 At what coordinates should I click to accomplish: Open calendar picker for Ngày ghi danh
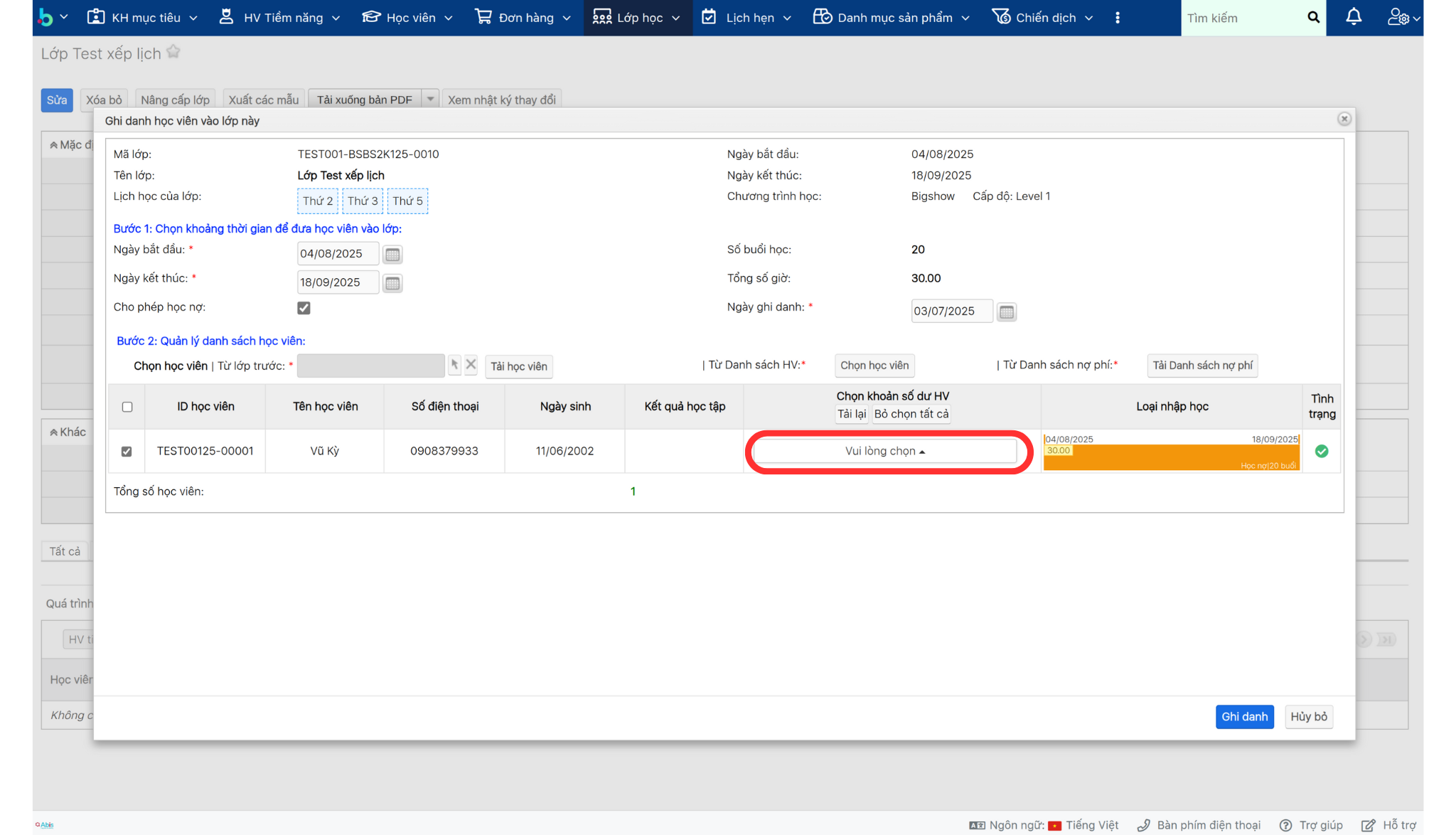coord(1006,312)
